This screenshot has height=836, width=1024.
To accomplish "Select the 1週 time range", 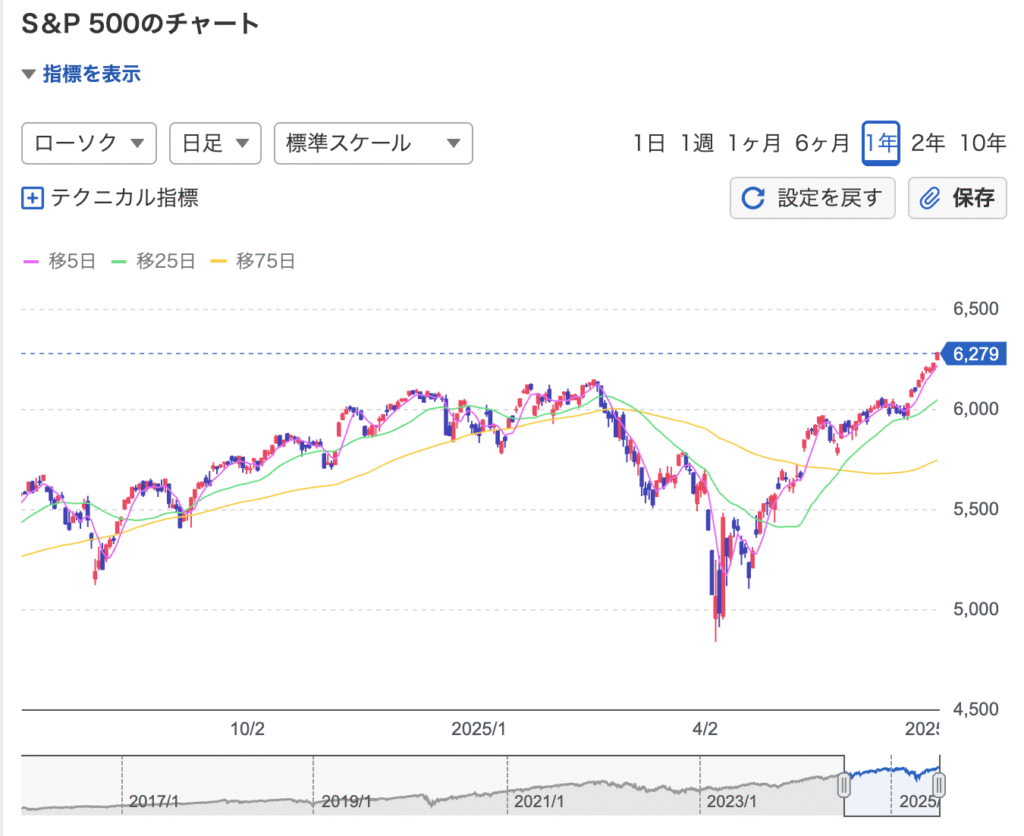I will (697, 142).
